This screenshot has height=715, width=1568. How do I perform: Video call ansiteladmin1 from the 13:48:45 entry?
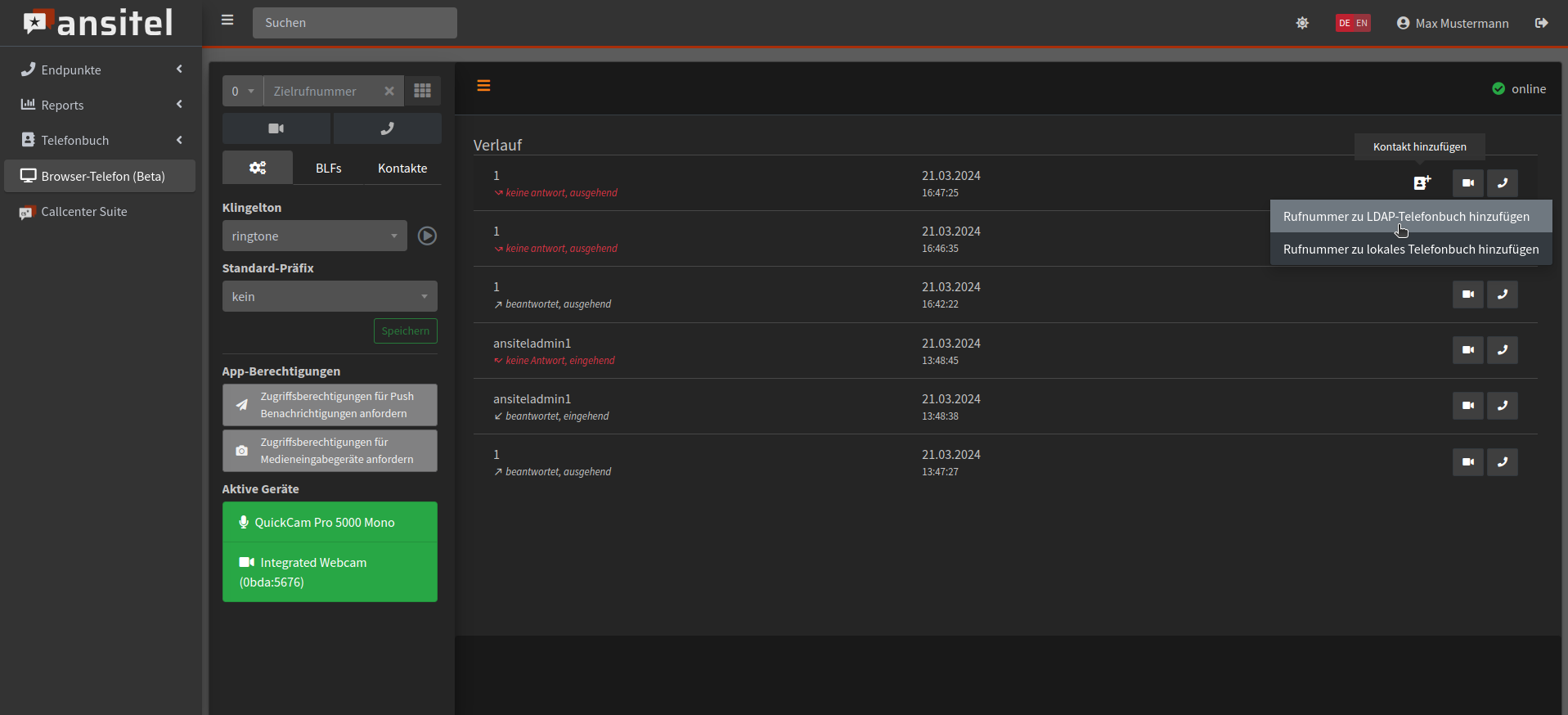pos(1467,350)
